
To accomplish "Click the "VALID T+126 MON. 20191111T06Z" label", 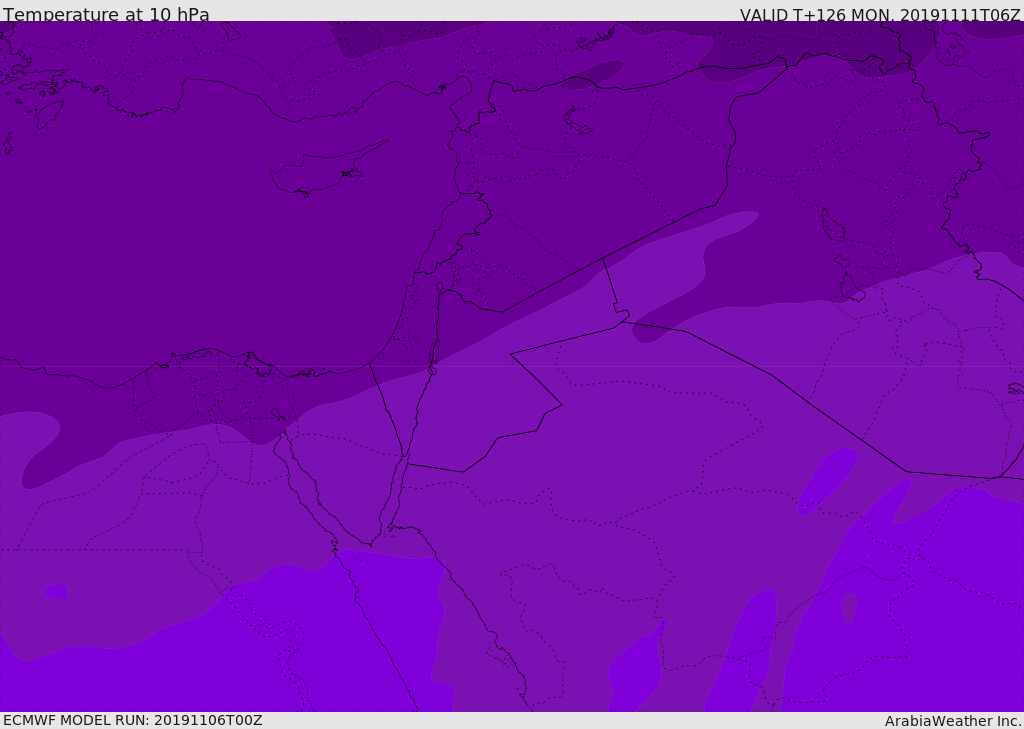I will [880, 15].
